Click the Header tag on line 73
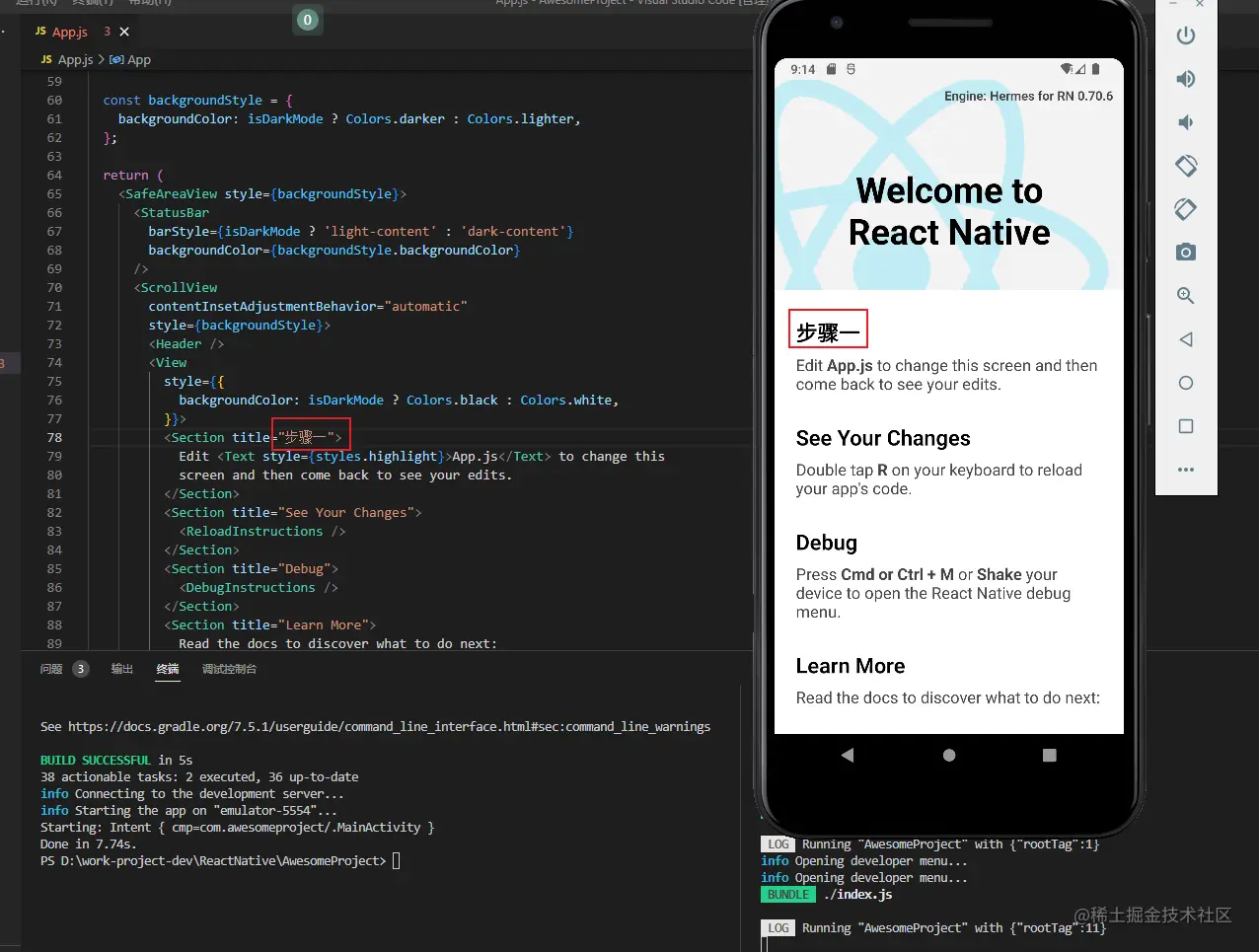Image resolution: width=1259 pixels, height=952 pixels. click(179, 344)
